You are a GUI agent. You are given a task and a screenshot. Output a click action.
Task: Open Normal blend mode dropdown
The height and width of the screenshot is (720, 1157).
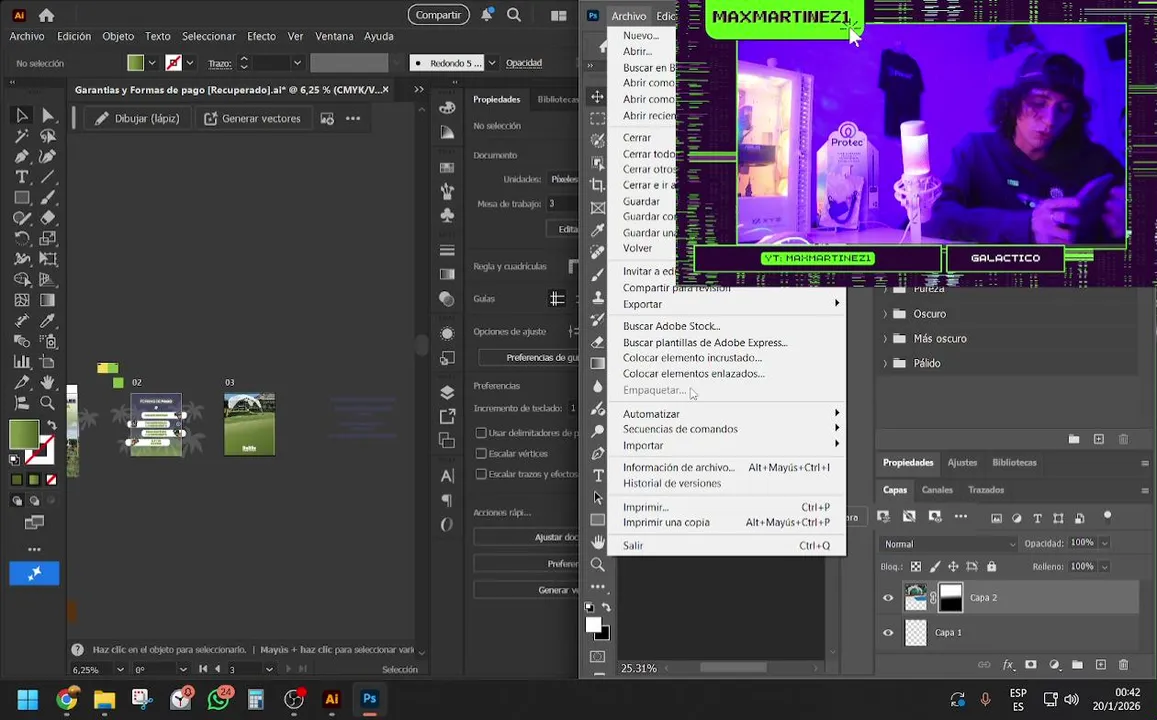[x=948, y=544]
